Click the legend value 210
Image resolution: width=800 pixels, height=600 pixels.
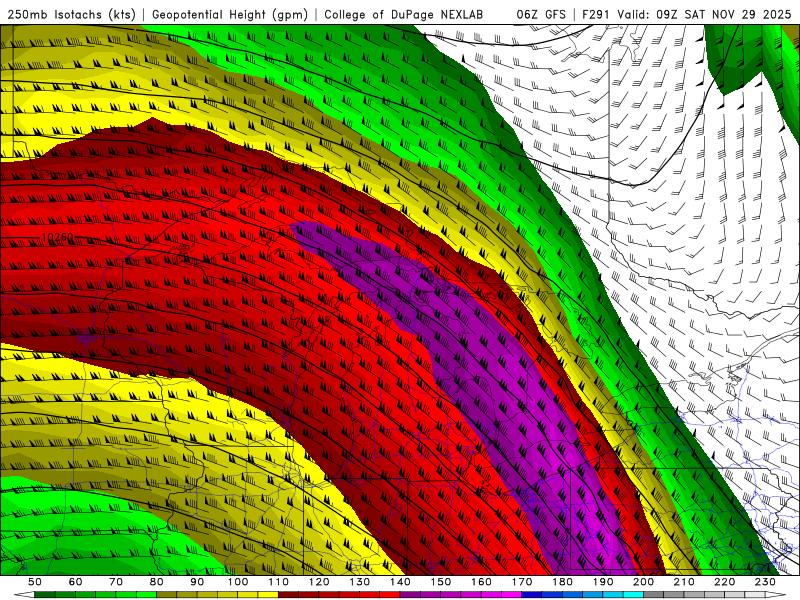tap(684, 582)
